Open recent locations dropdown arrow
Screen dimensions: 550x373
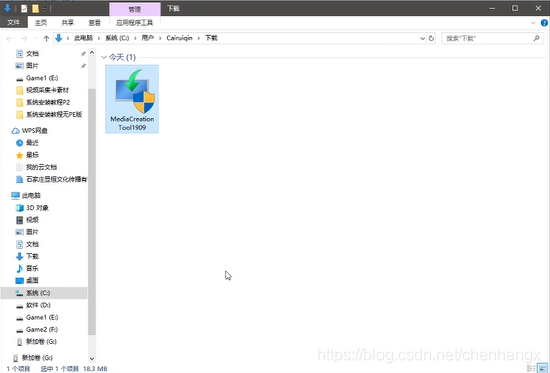point(36,38)
